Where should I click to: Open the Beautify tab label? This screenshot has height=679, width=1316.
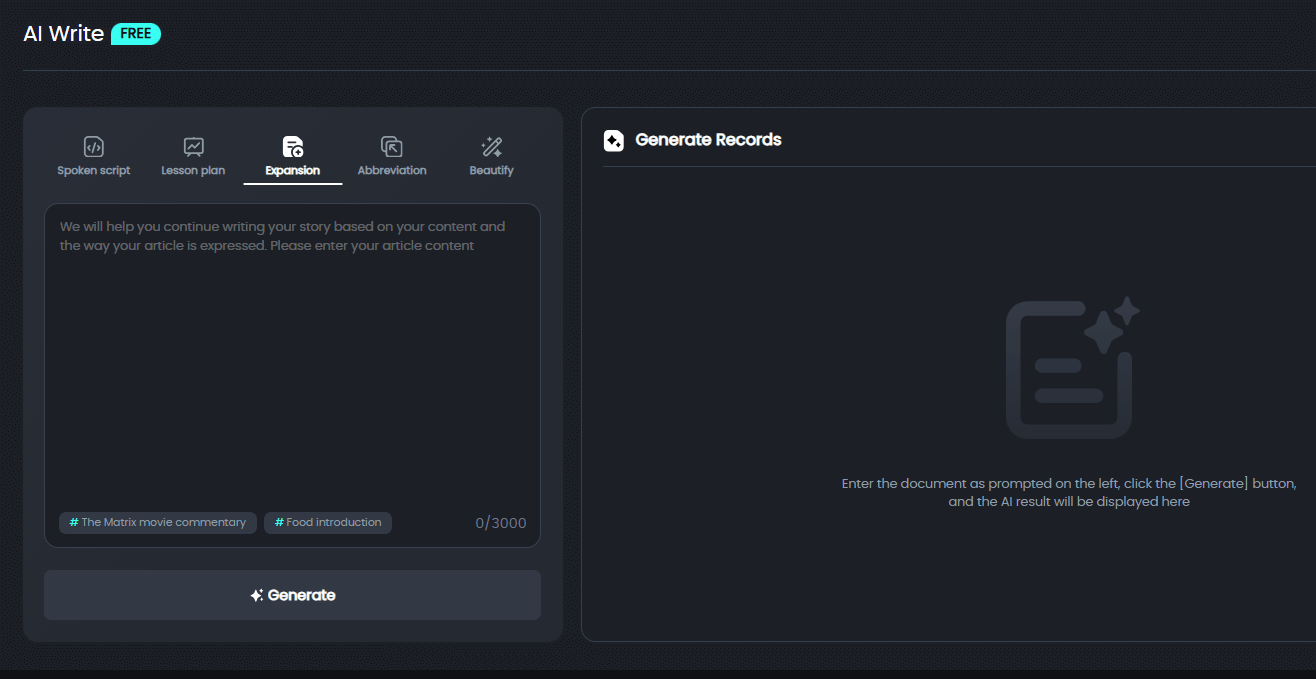pos(491,171)
